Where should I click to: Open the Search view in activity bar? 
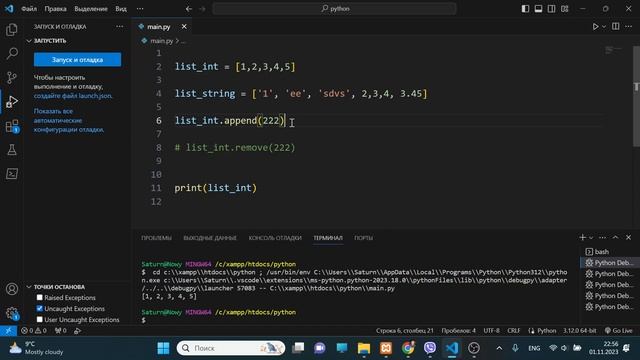click(12, 53)
